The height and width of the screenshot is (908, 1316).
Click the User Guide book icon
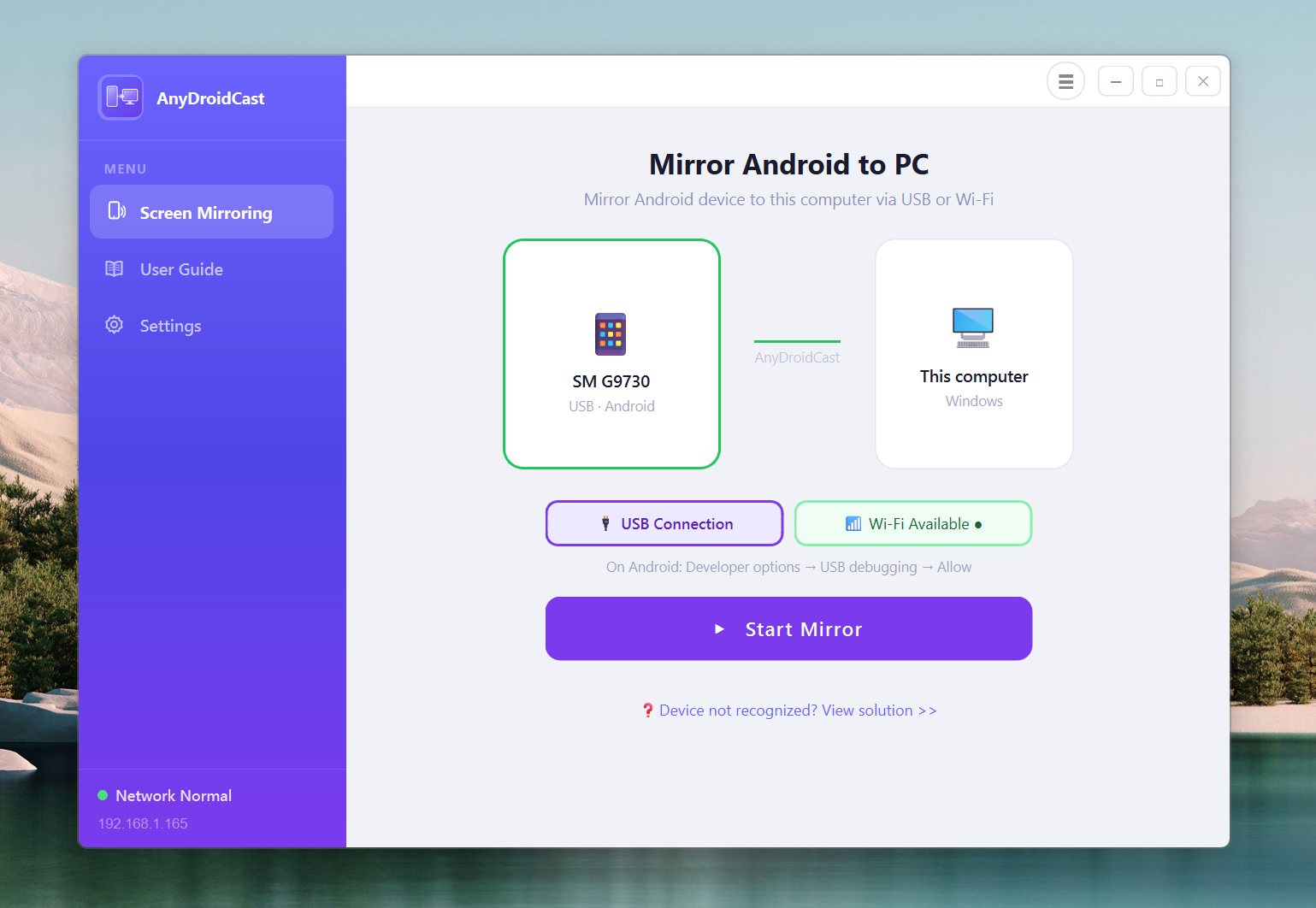114,268
